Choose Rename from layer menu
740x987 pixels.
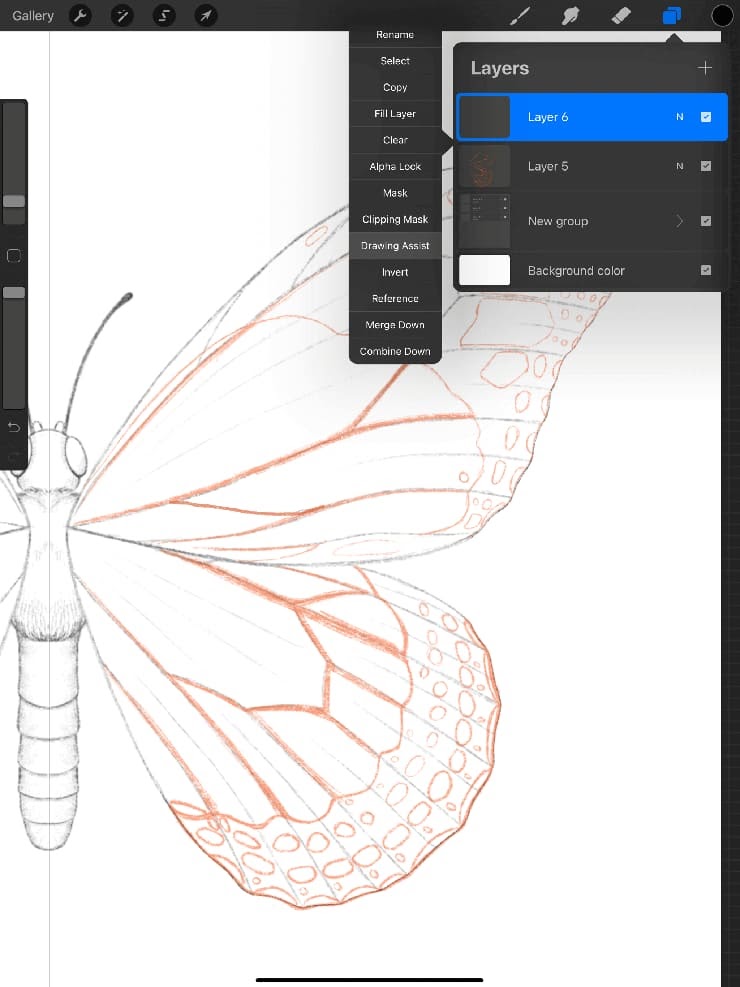[x=395, y=35]
